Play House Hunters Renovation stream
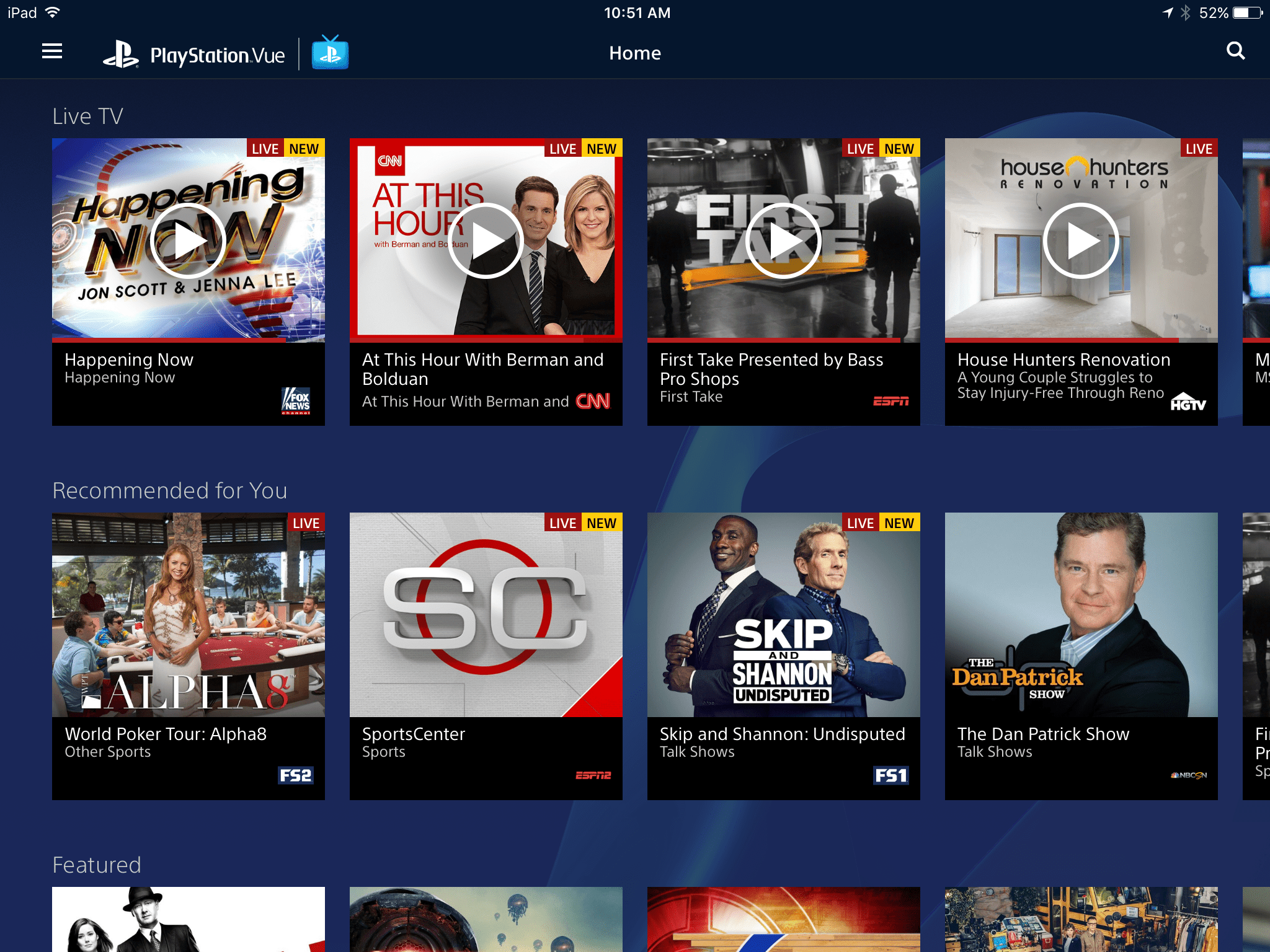1270x952 pixels. tap(1081, 240)
